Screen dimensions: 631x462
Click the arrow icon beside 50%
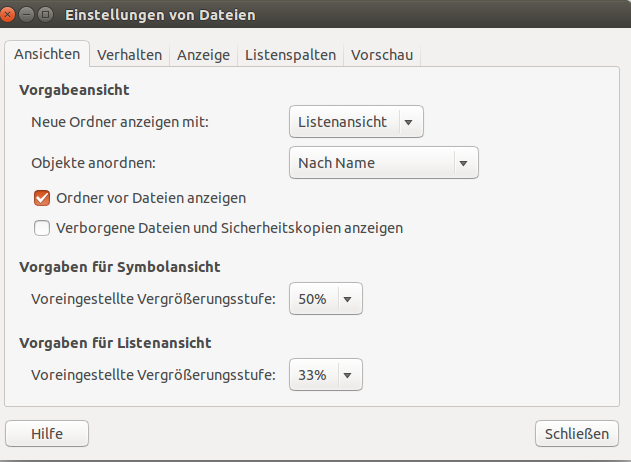[x=348, y=299]
